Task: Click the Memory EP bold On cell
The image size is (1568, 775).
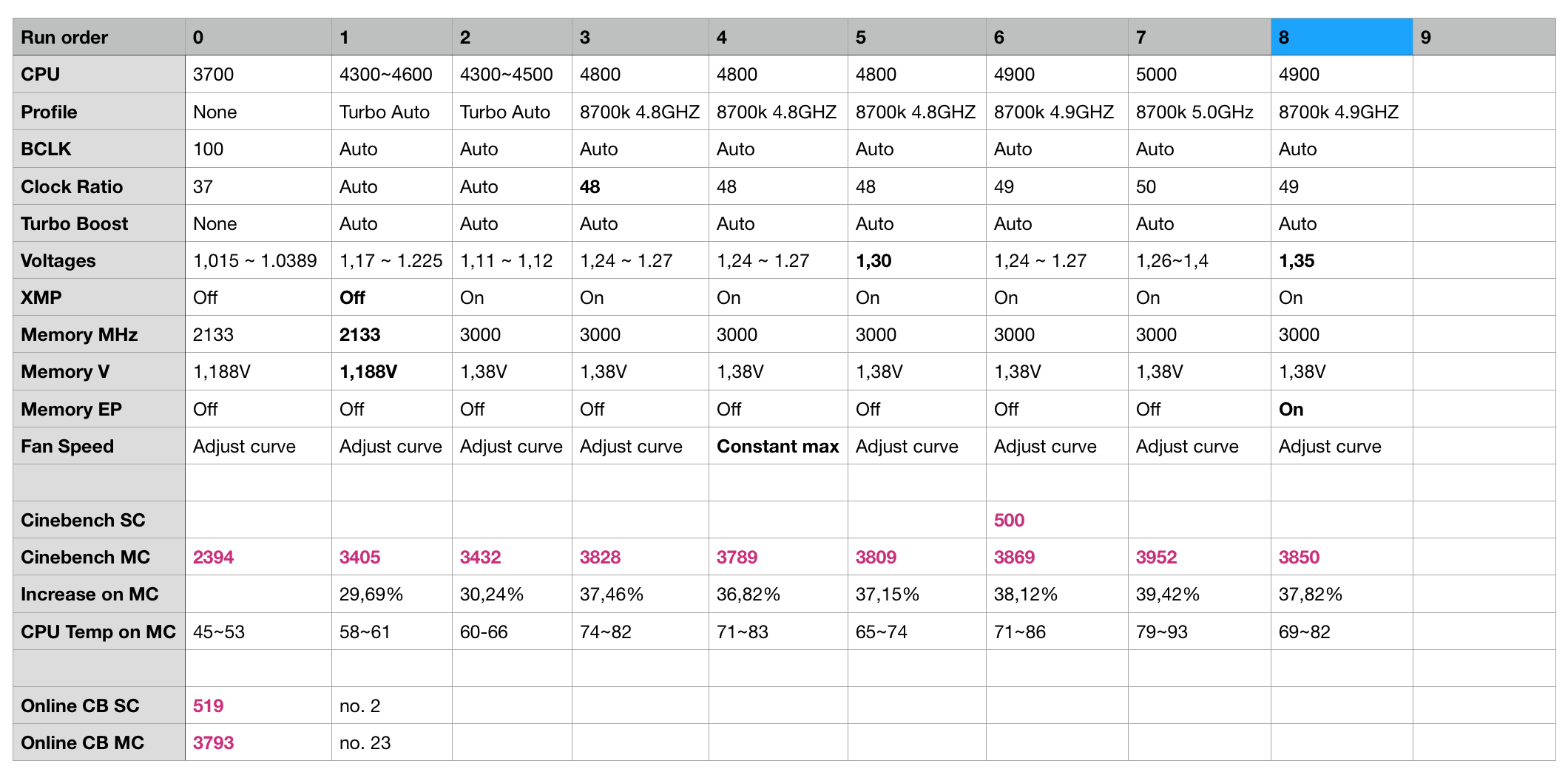Action: [x=1341, y=409]
